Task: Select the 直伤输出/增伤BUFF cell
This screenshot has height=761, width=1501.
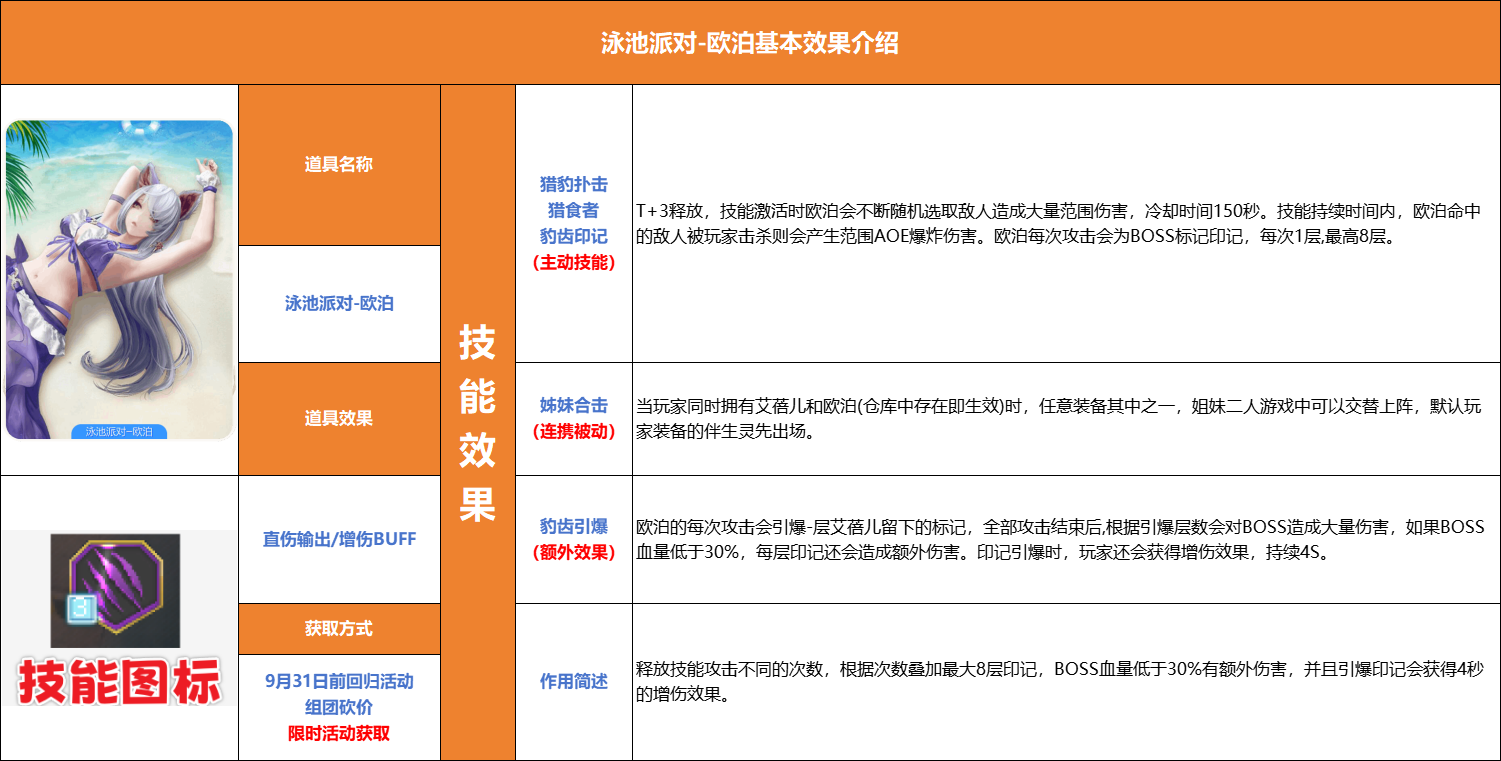Action: 339,539
